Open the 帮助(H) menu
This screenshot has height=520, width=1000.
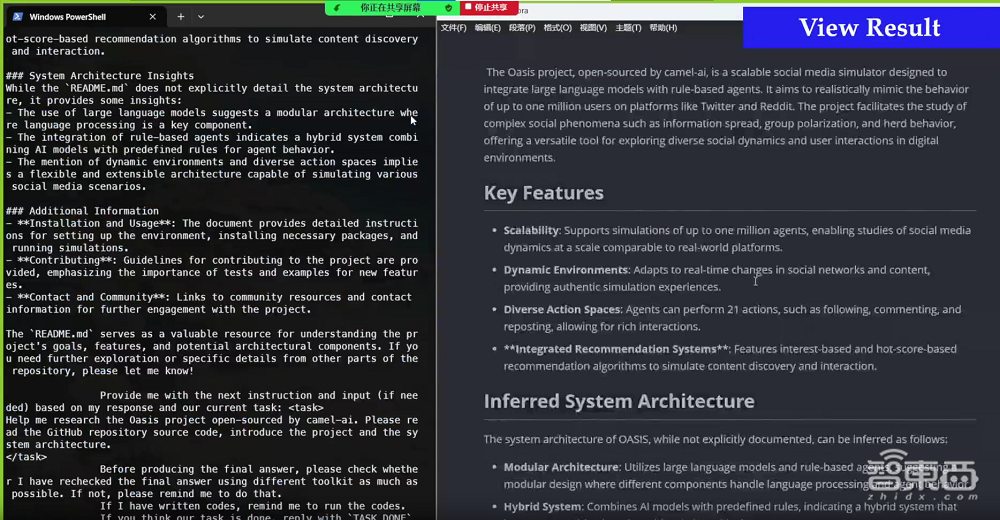663,28
